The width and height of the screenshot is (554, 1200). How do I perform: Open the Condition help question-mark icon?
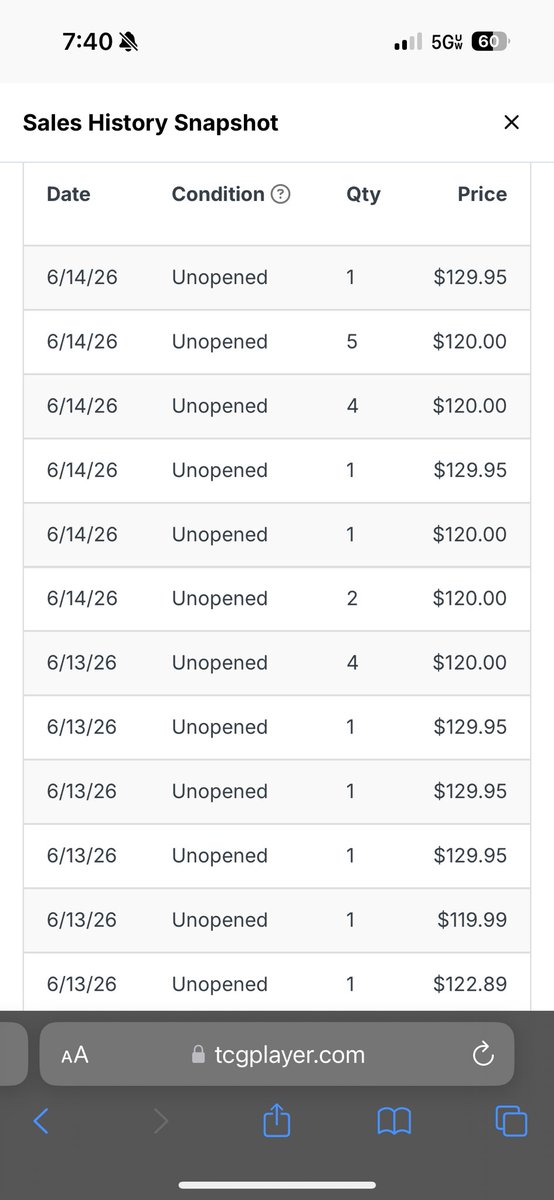[281, 194]
